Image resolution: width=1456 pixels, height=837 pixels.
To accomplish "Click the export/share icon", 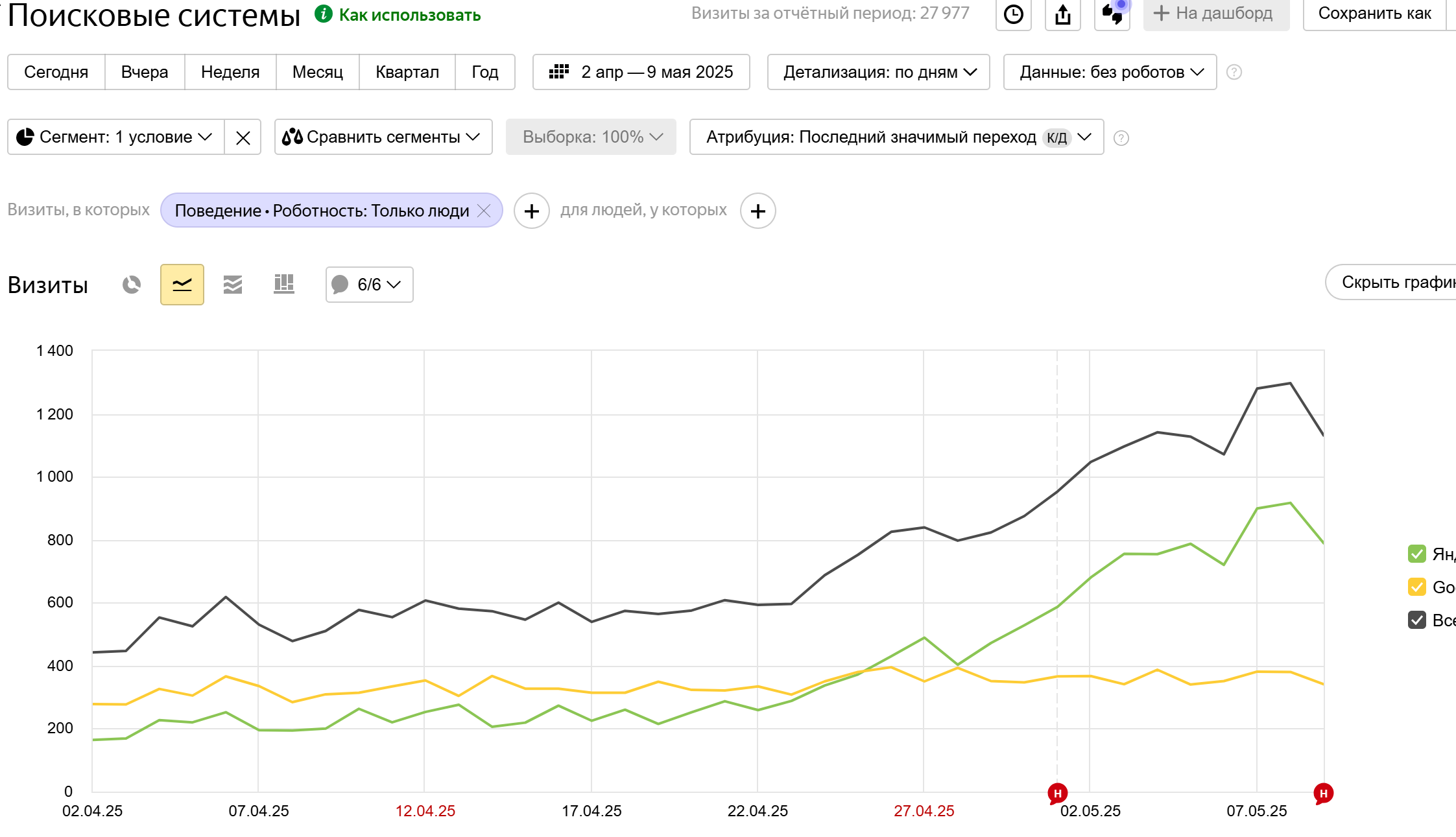I will coord(1062,14).
